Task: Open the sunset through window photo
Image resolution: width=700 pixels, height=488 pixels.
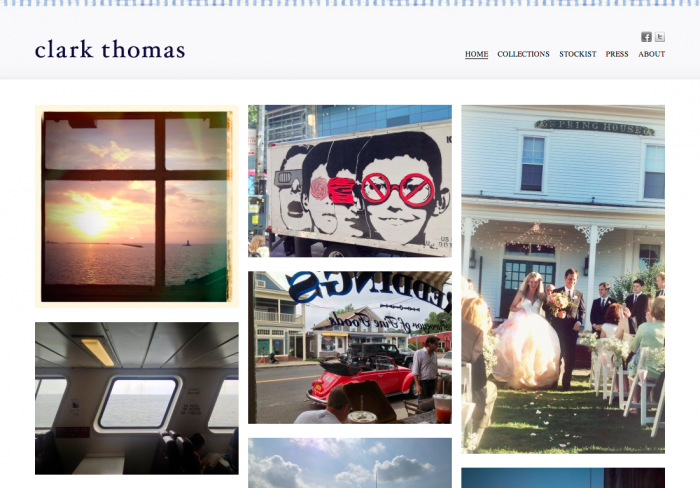Action: (x=137, y=206)
